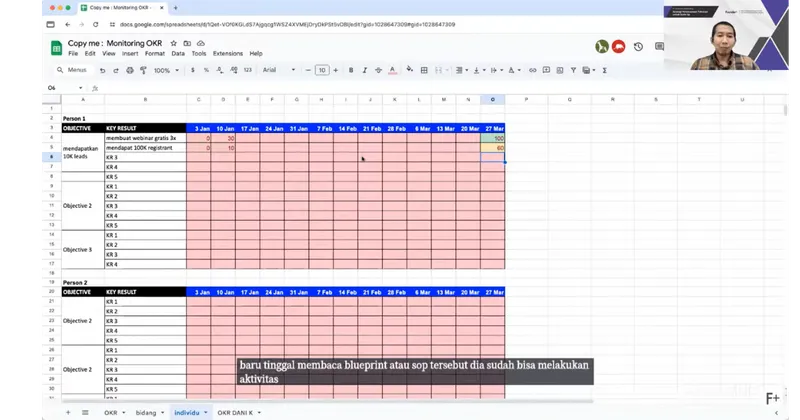800x420 pixels.
Task: Open the Data menu
Action: click(x=178, y=54)
